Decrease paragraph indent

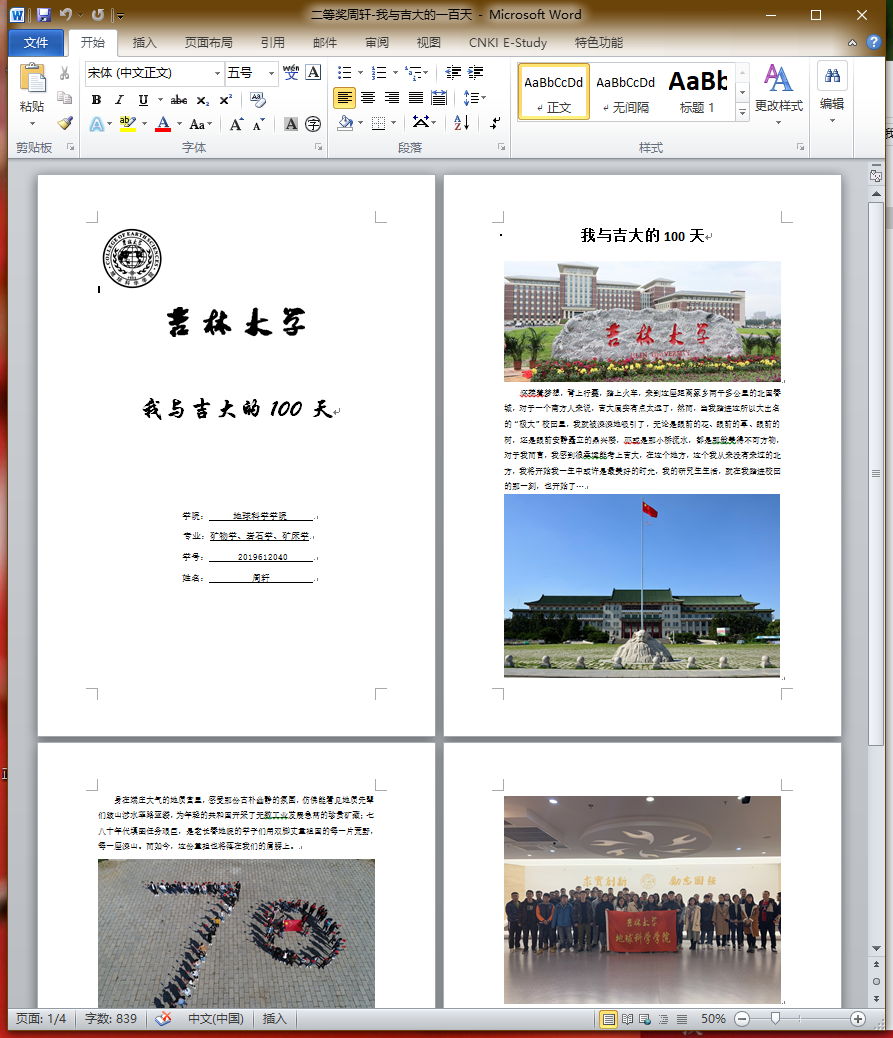(x=453, y=72)
